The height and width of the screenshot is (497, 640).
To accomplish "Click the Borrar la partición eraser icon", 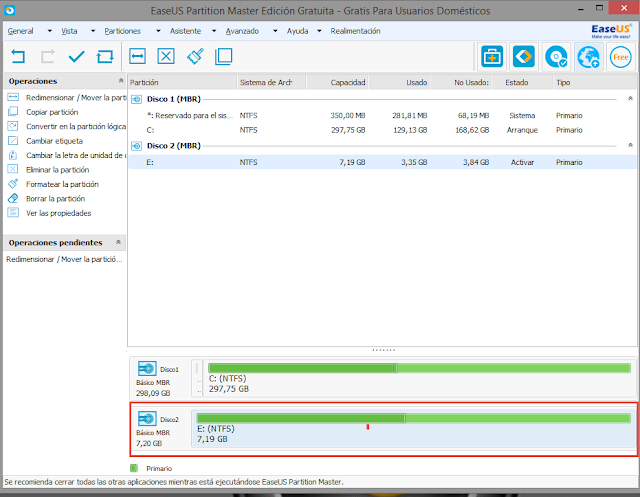I will (13, 198).
